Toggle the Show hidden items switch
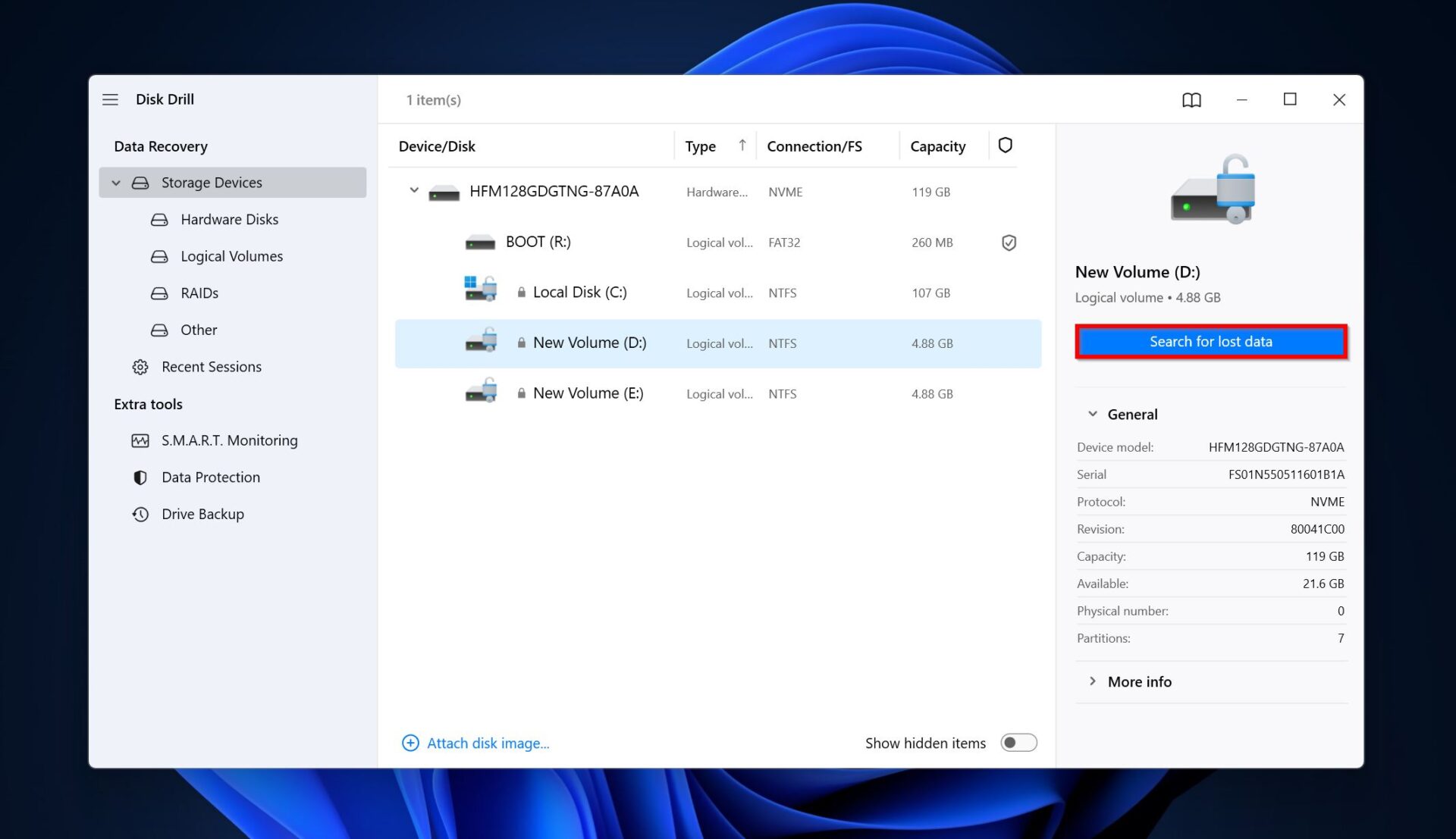The height and width of the screenshot is (839, 1456). 1019,743
